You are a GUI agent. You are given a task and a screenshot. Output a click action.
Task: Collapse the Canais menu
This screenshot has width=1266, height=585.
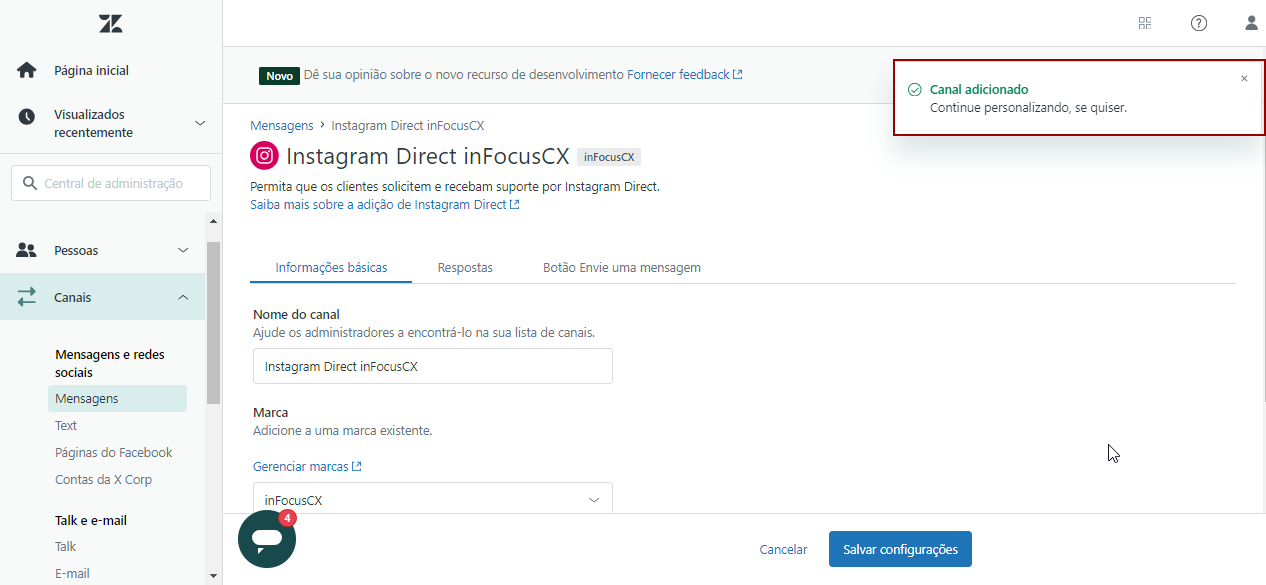(183, 297)
